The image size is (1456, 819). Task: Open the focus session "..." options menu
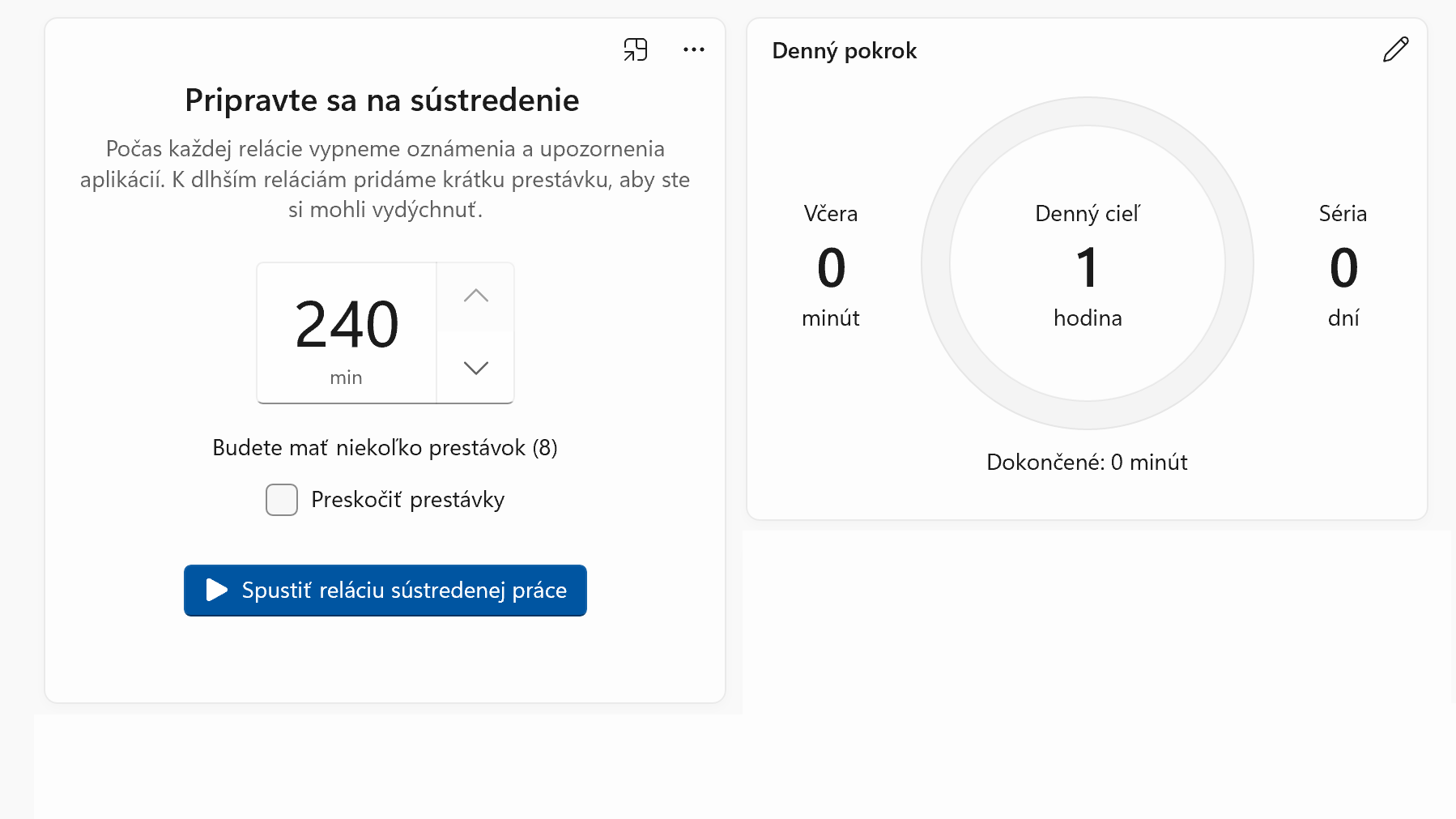pyautogui.click(x=694, y=50)
